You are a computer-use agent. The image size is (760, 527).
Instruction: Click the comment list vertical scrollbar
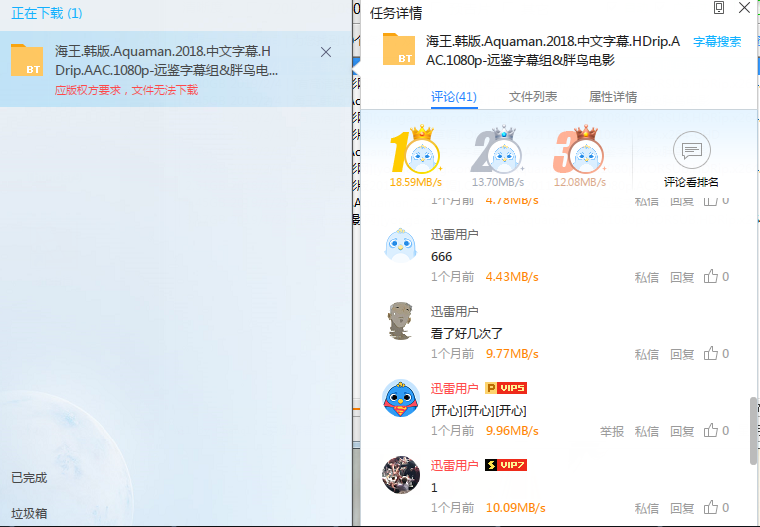pyautogui.click(x=753, y=430)
